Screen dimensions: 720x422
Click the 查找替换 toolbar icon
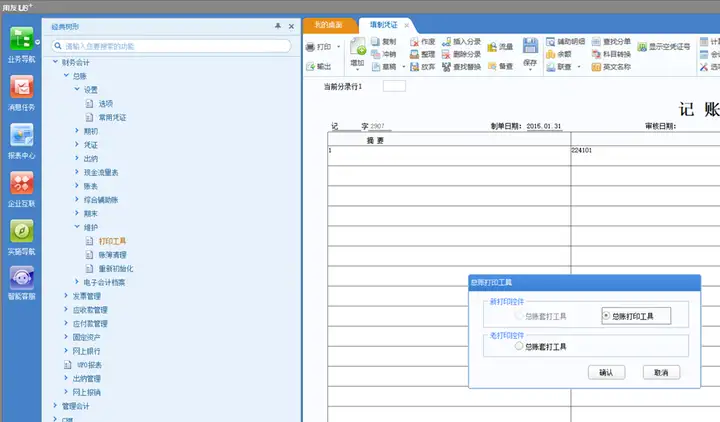[x=446, y=67]
